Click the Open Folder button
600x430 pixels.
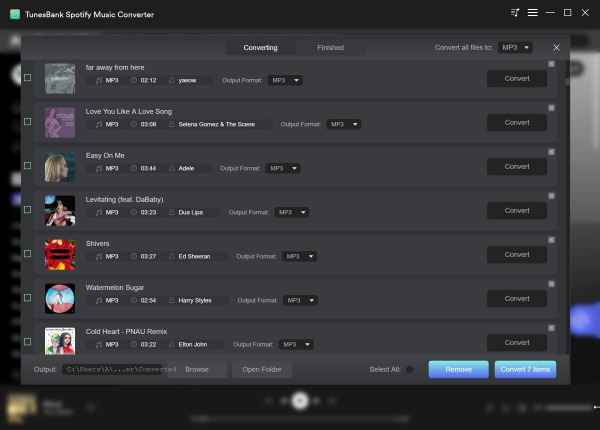tap(262, 369)
